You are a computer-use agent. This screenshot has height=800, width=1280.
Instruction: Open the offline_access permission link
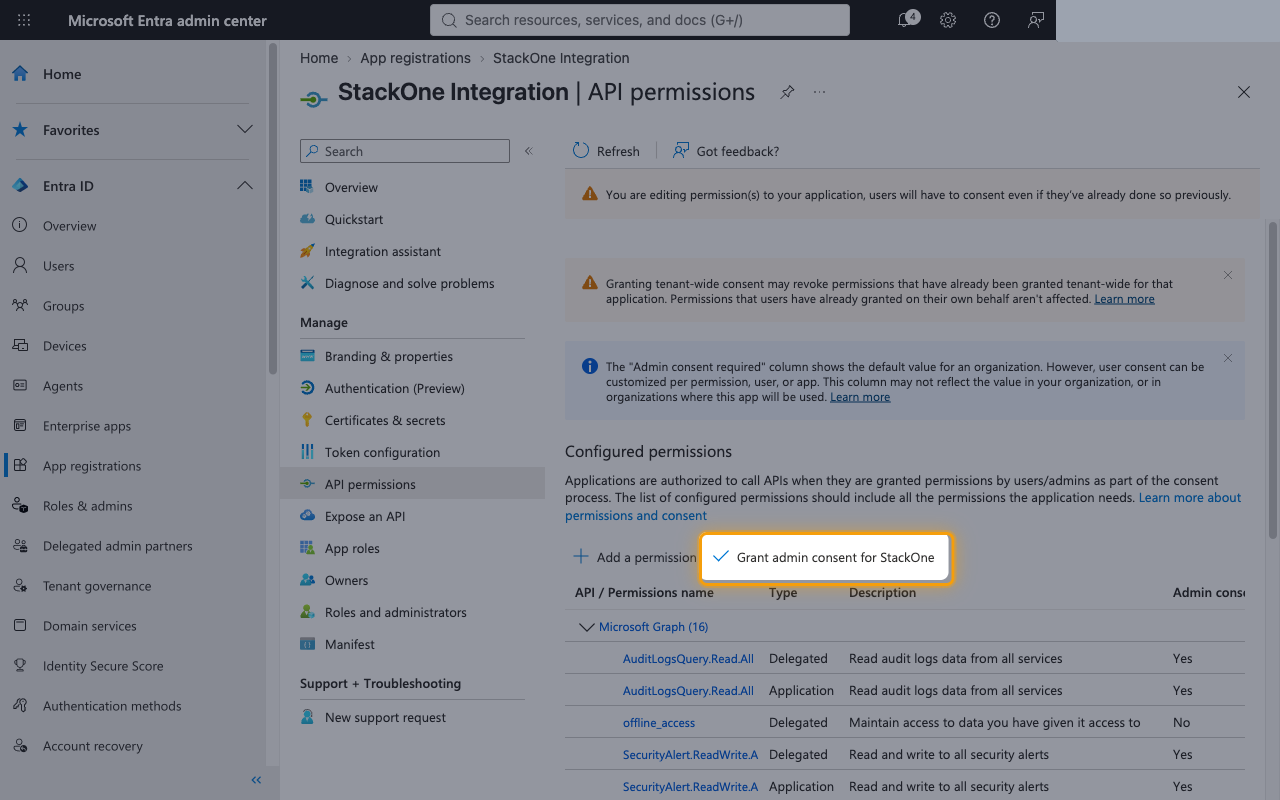659,723
